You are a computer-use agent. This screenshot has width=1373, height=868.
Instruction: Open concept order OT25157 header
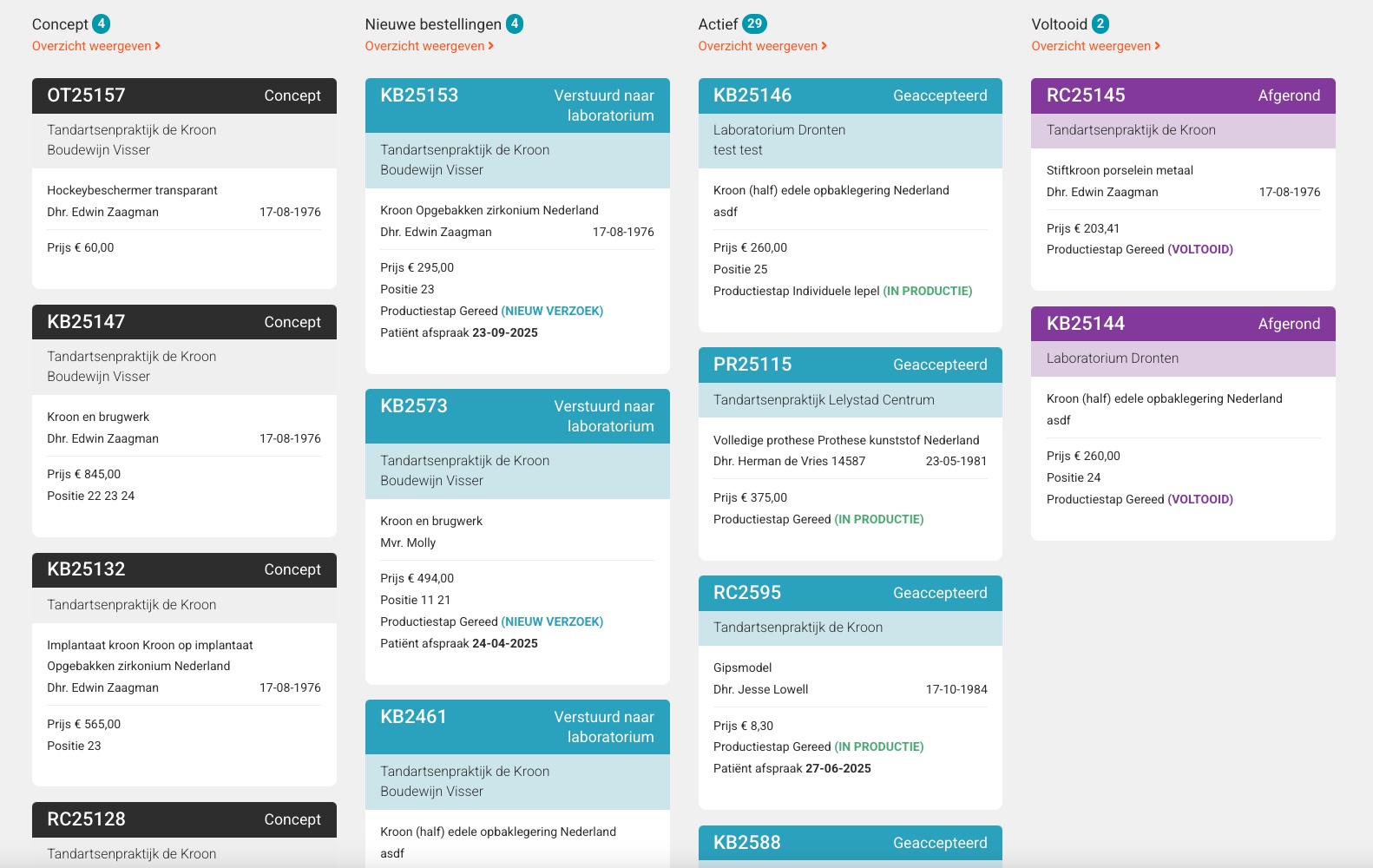tap(184, 95)
